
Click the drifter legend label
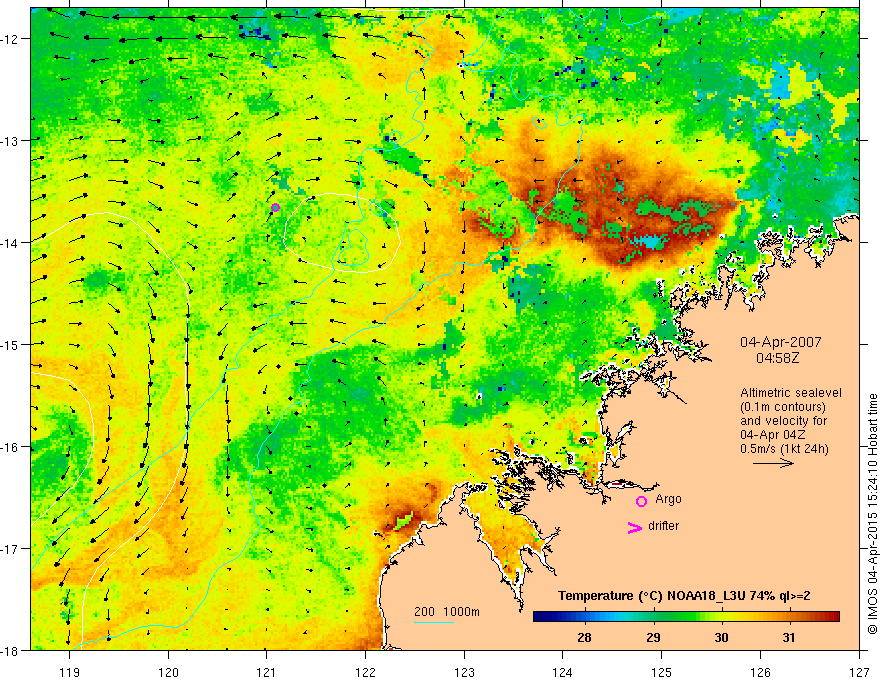[663, 526]
